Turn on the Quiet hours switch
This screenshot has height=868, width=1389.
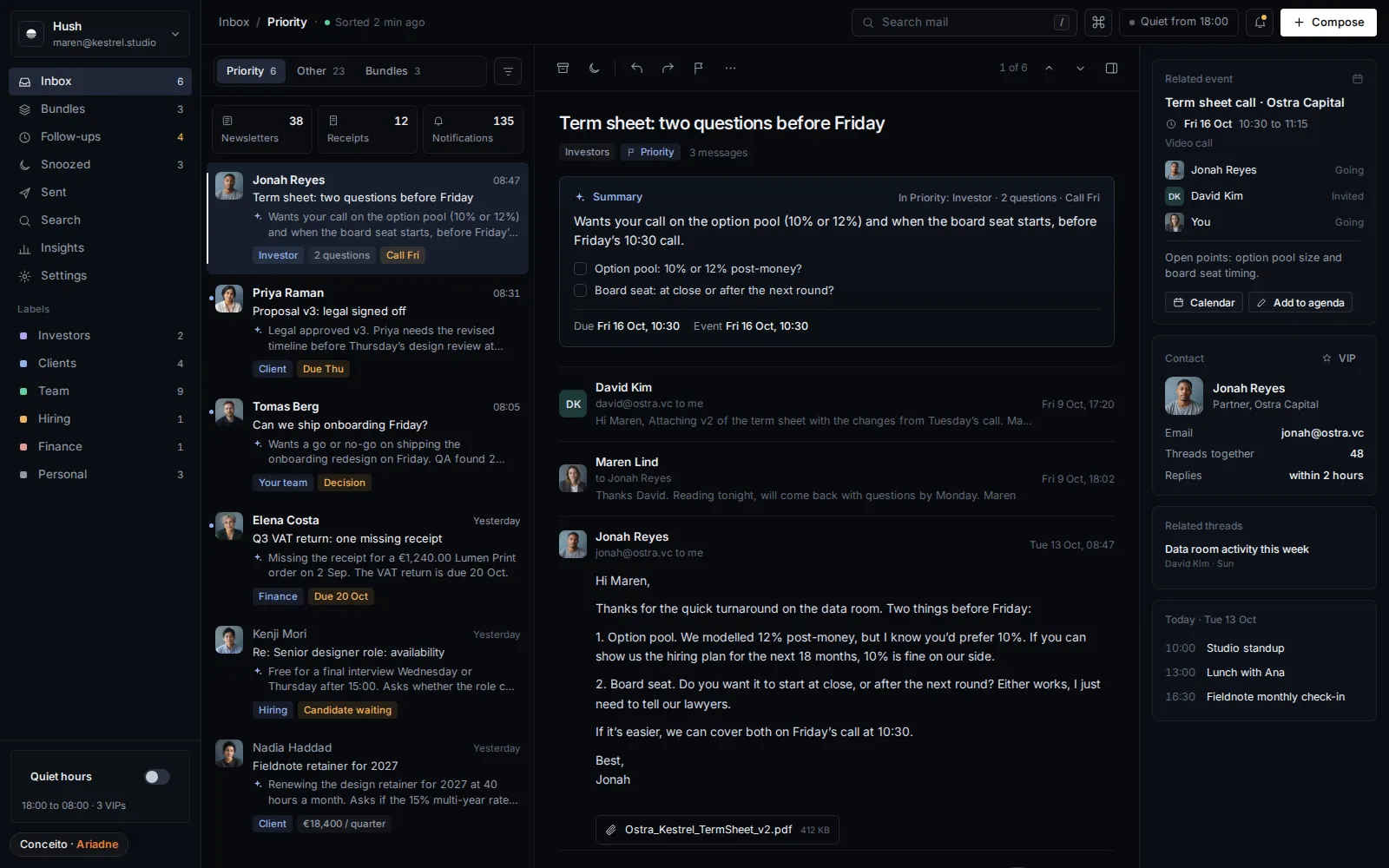coord(157,777)
